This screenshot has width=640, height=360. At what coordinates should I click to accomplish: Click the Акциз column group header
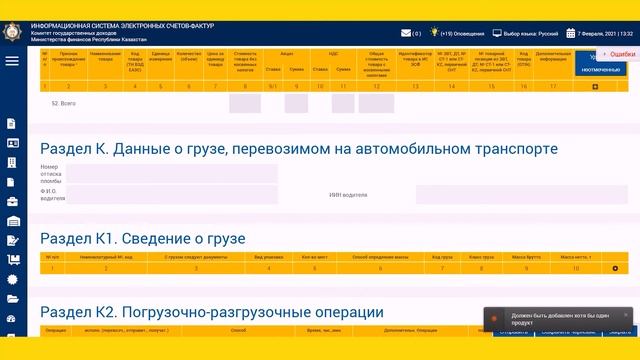[x=287, y=54]
